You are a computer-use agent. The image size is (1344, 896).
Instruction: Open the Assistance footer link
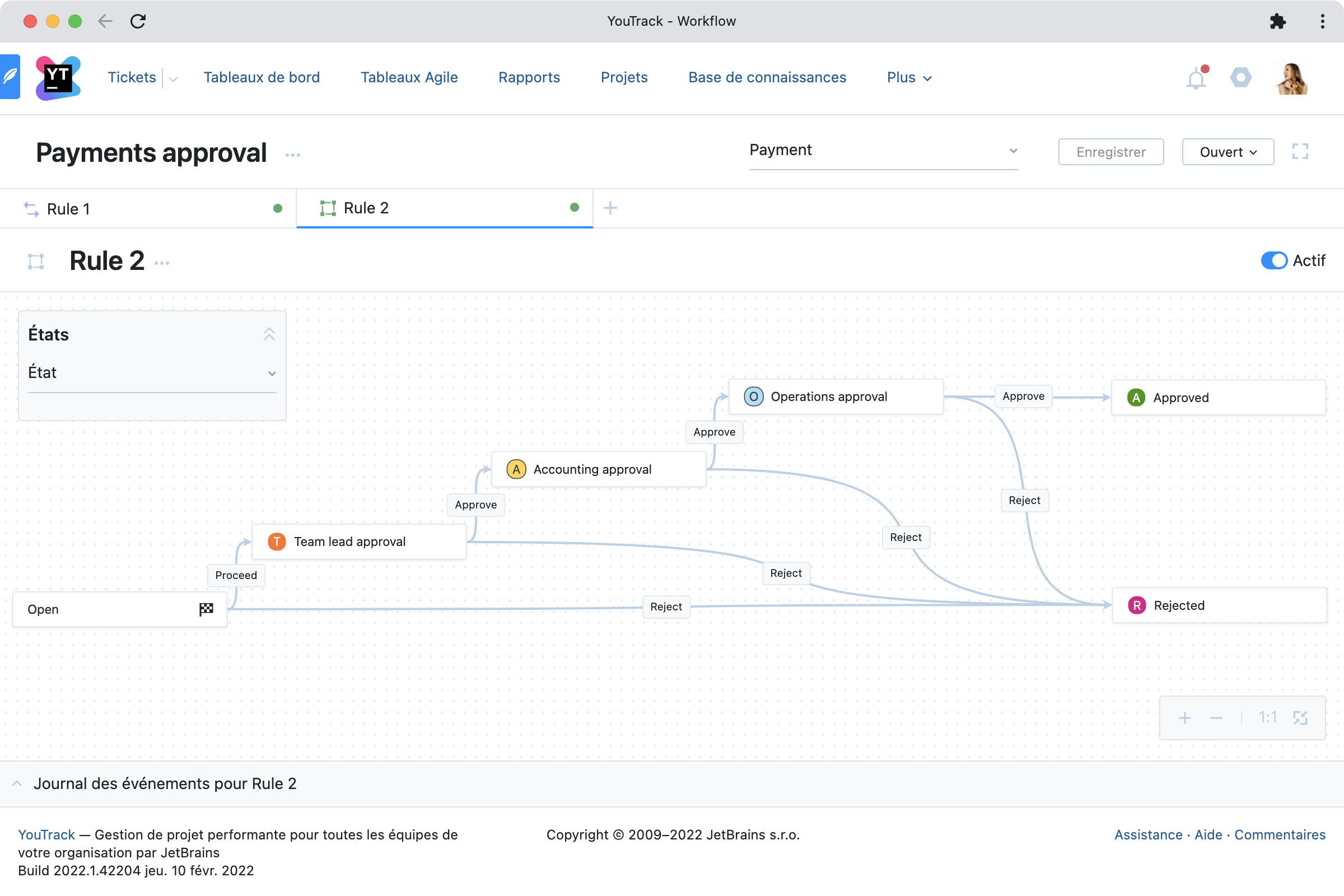pos(1148,835)
